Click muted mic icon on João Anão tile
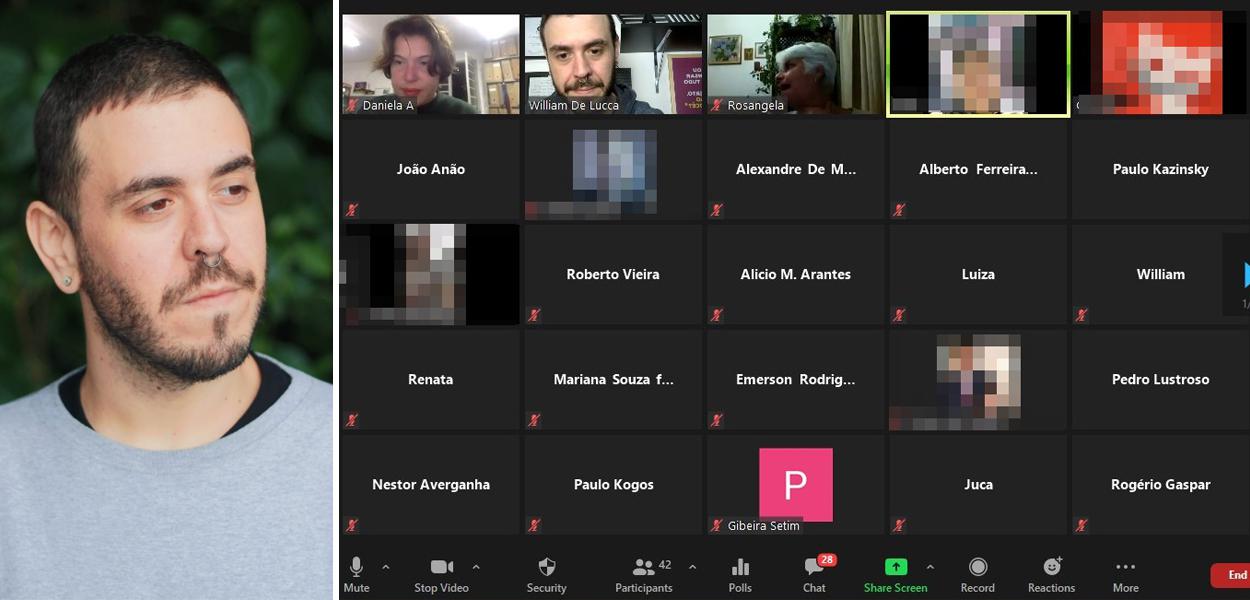The image size is (1250, 600). [x=352, y=210]
